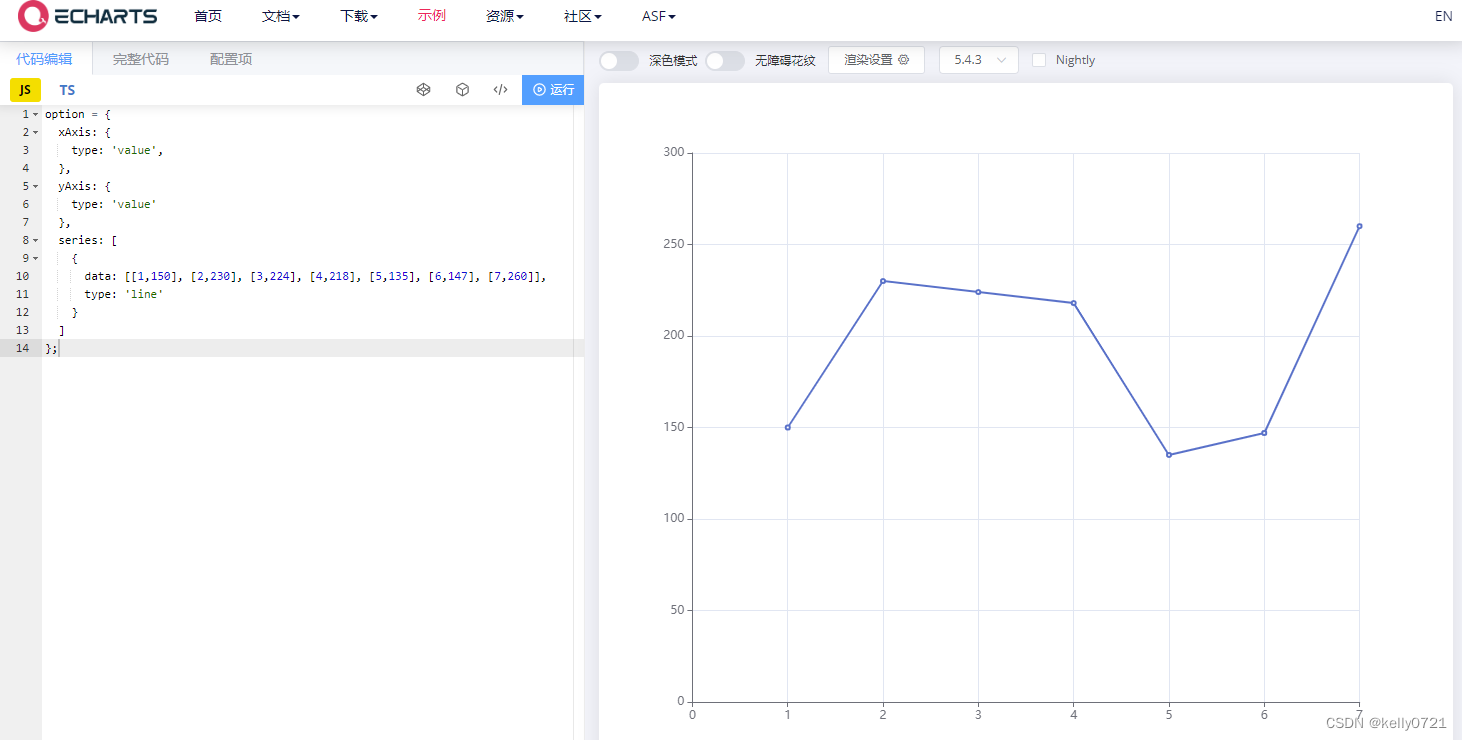Click chart data point at x=1

[788, 427]
